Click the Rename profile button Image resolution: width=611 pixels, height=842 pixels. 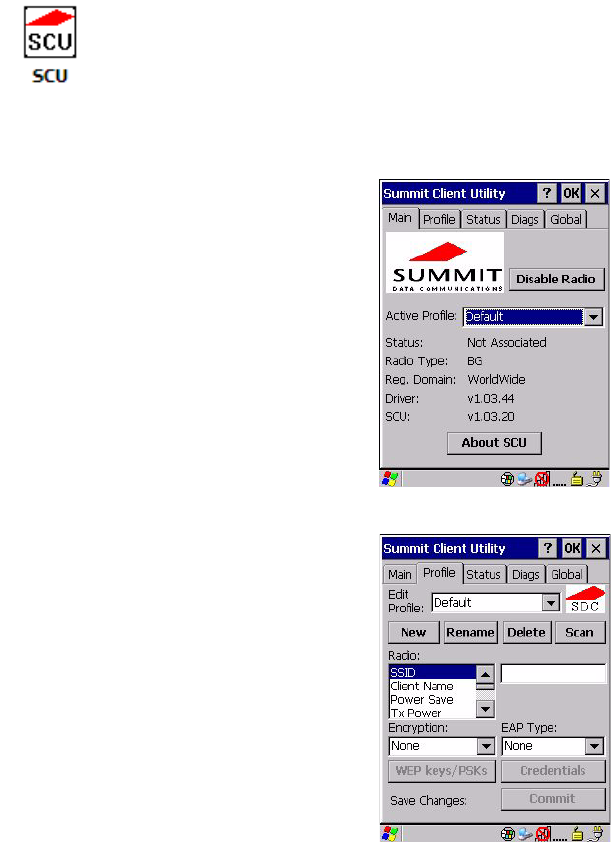[x=470, y=633]
